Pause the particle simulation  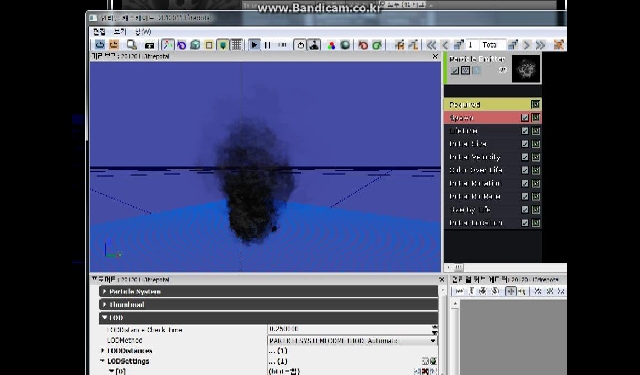pyautogui.click(x=268, y=45)
